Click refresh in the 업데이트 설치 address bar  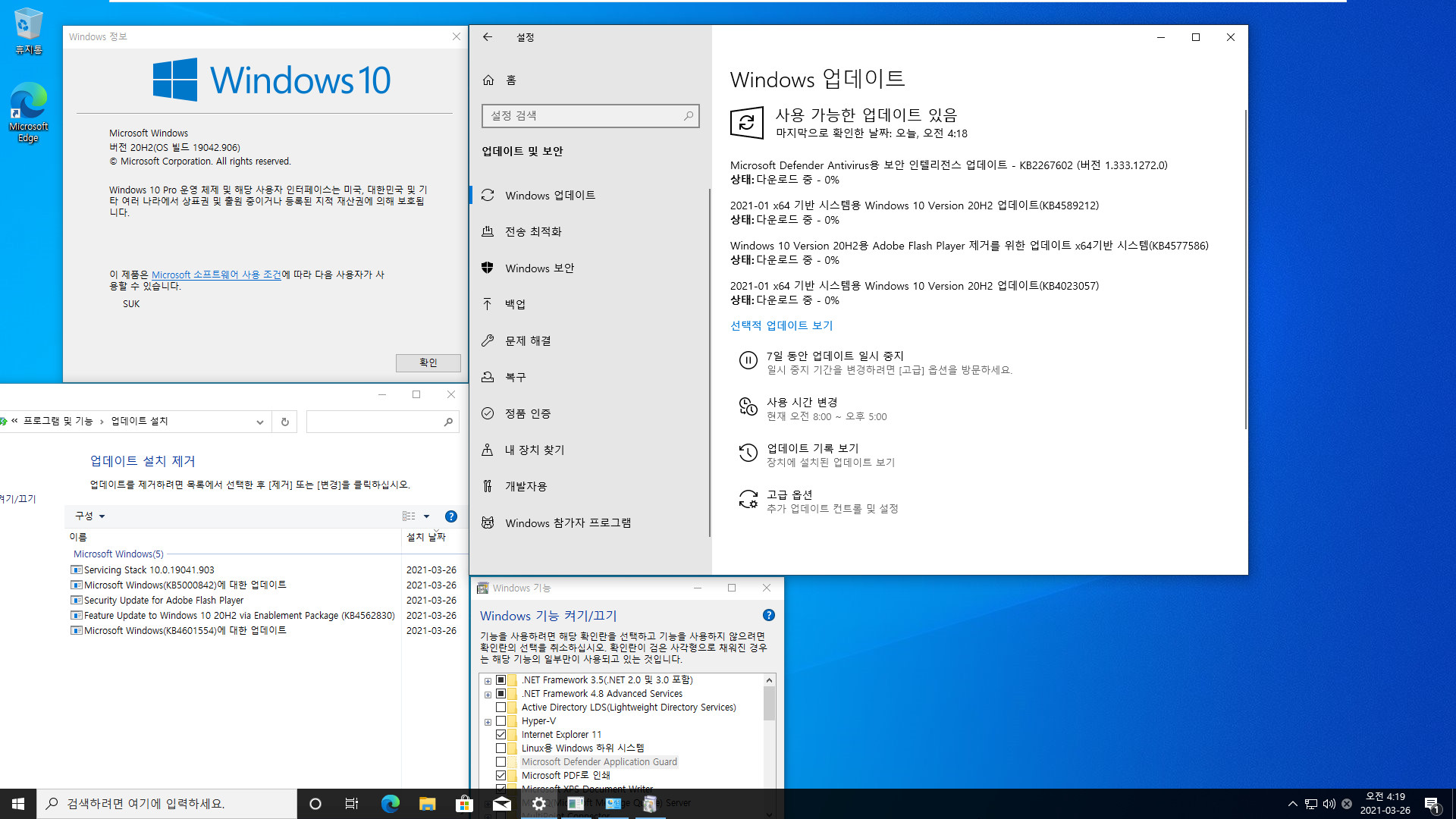coord(285,422)
